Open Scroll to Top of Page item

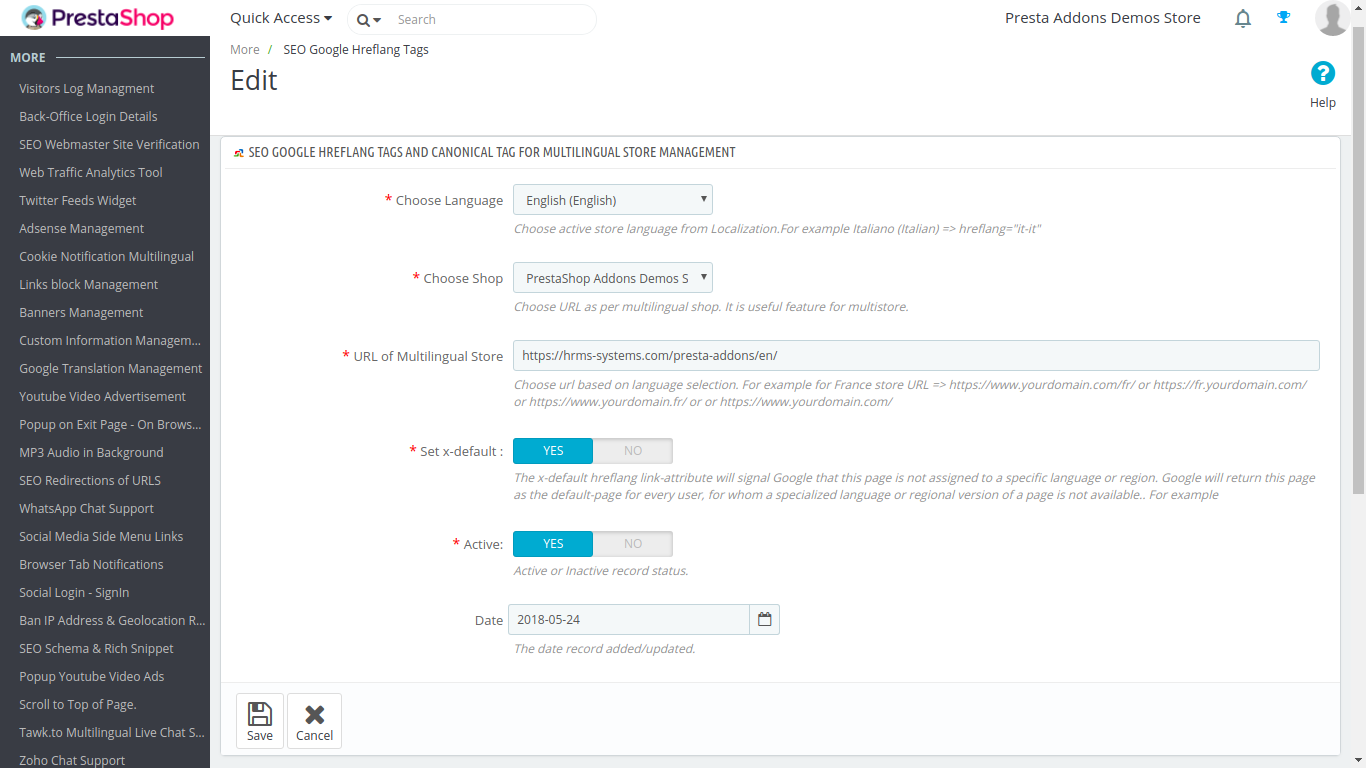point(78,704)
